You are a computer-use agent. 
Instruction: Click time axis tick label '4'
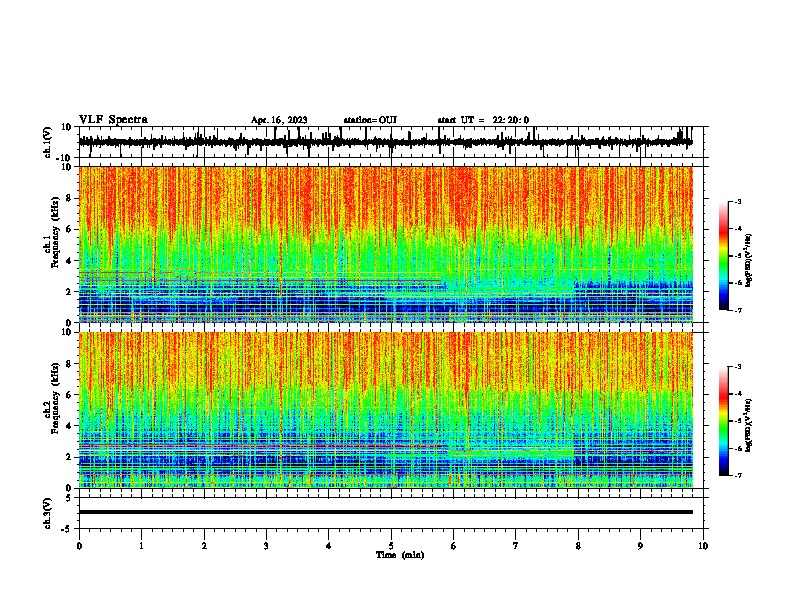pos(328,546)
